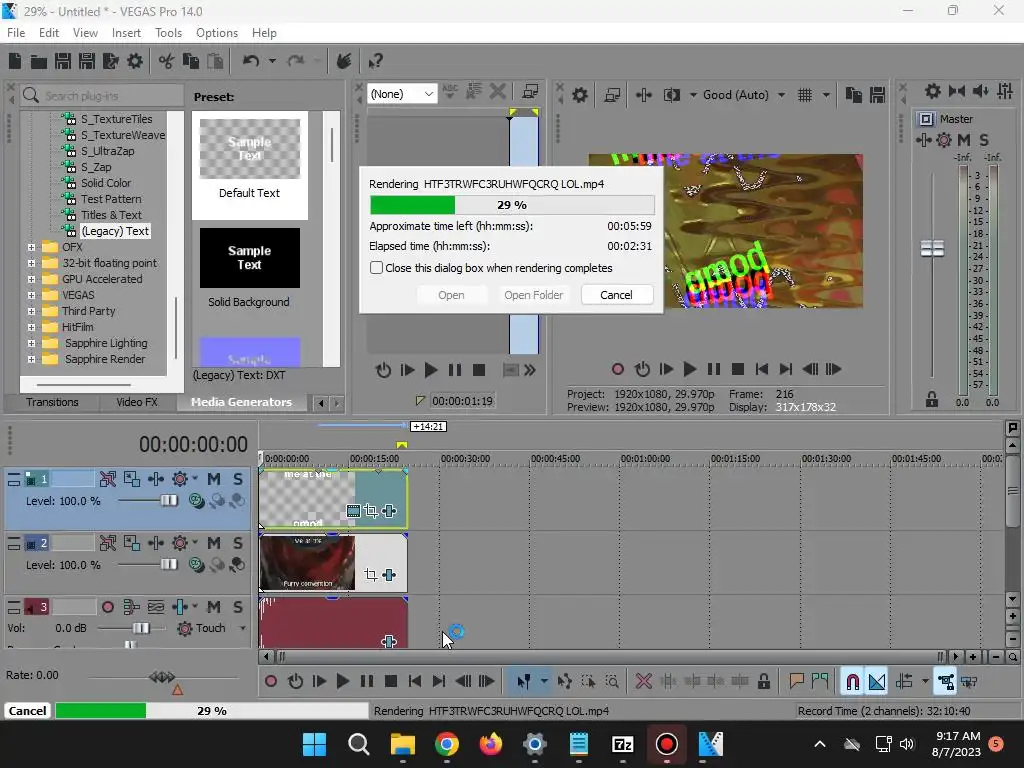Mute video track 2

point(214,543)
